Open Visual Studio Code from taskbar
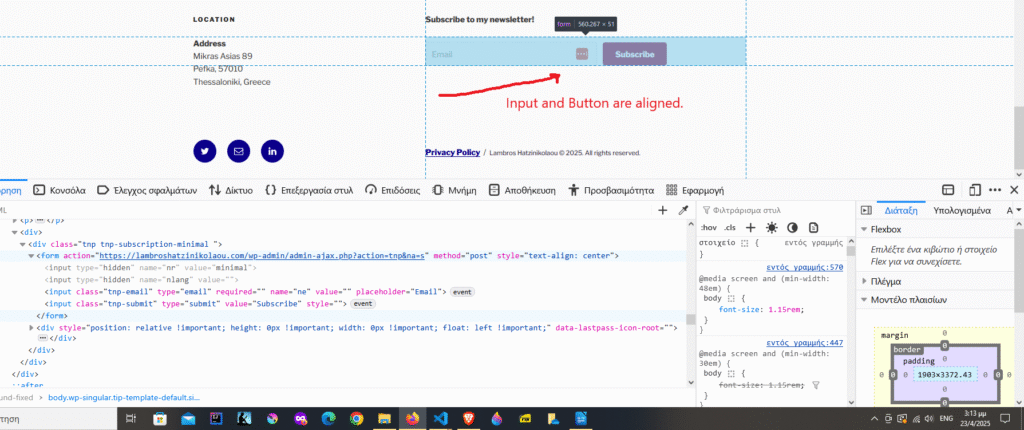This screenshot has height=430, width=1024. [x=439, y=418]
